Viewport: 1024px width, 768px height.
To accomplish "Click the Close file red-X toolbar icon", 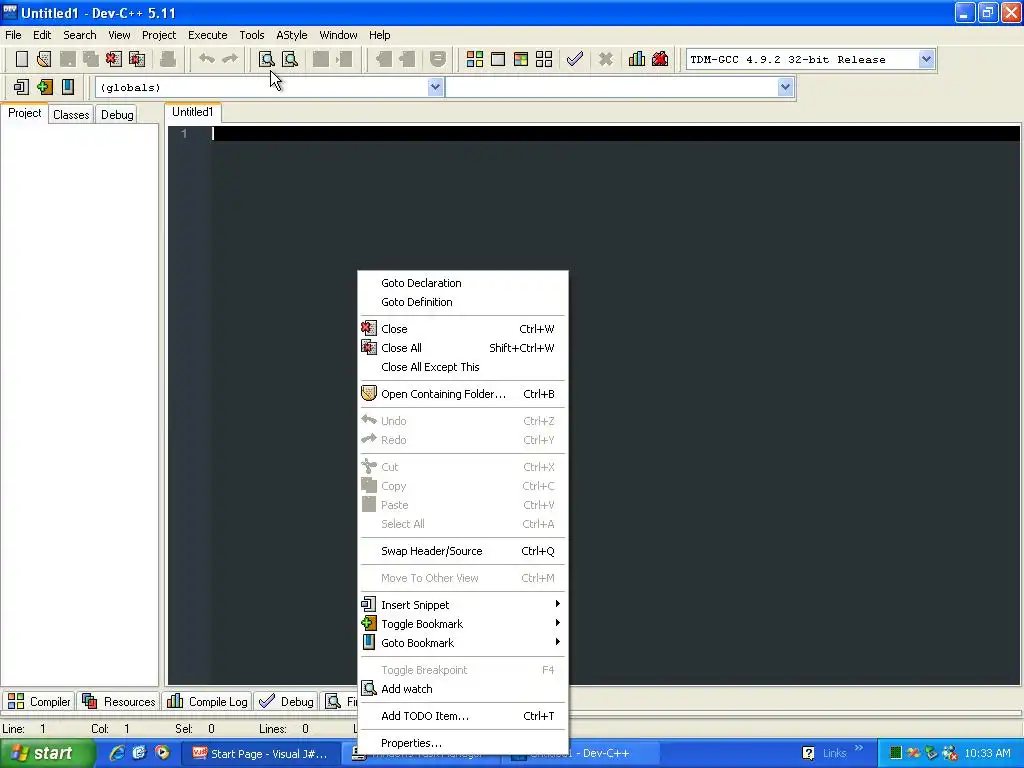I will coord(114,59).
